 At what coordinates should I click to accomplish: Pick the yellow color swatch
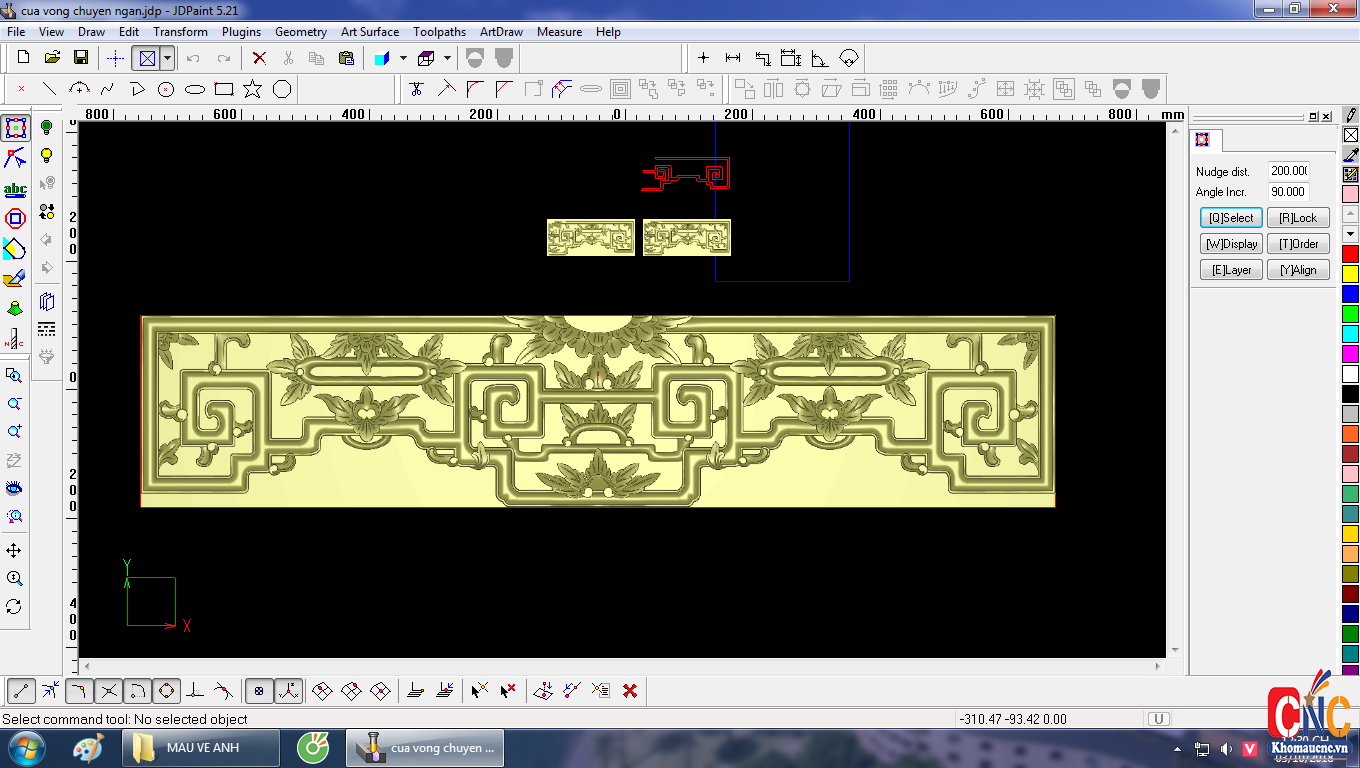pyautogui.click(x=1350, y=274)
